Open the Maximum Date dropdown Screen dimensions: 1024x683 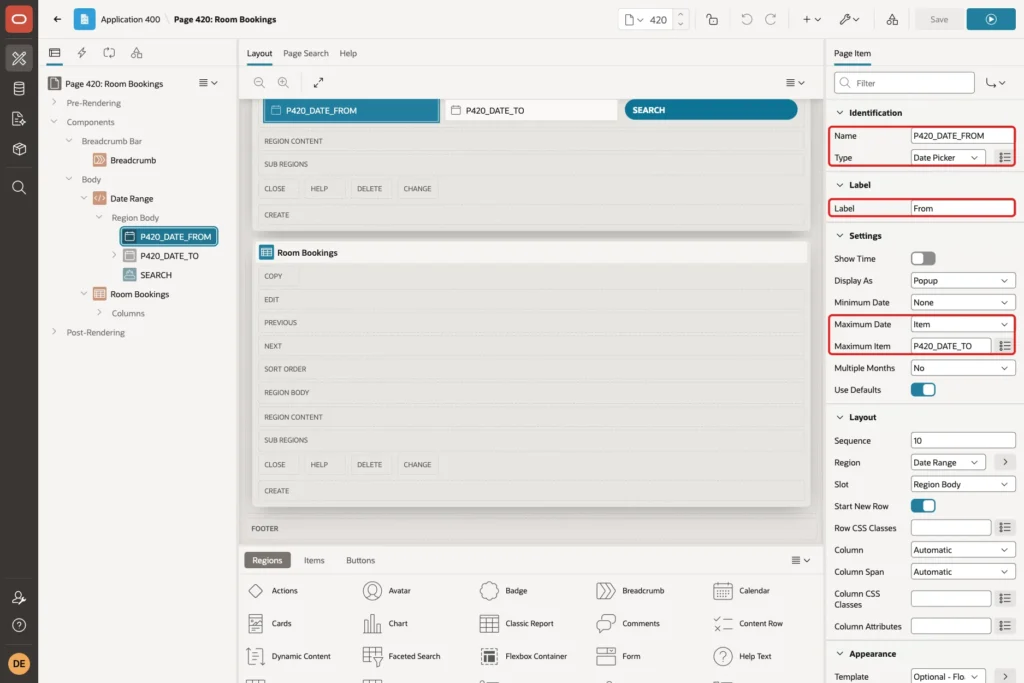click(963, 325)
